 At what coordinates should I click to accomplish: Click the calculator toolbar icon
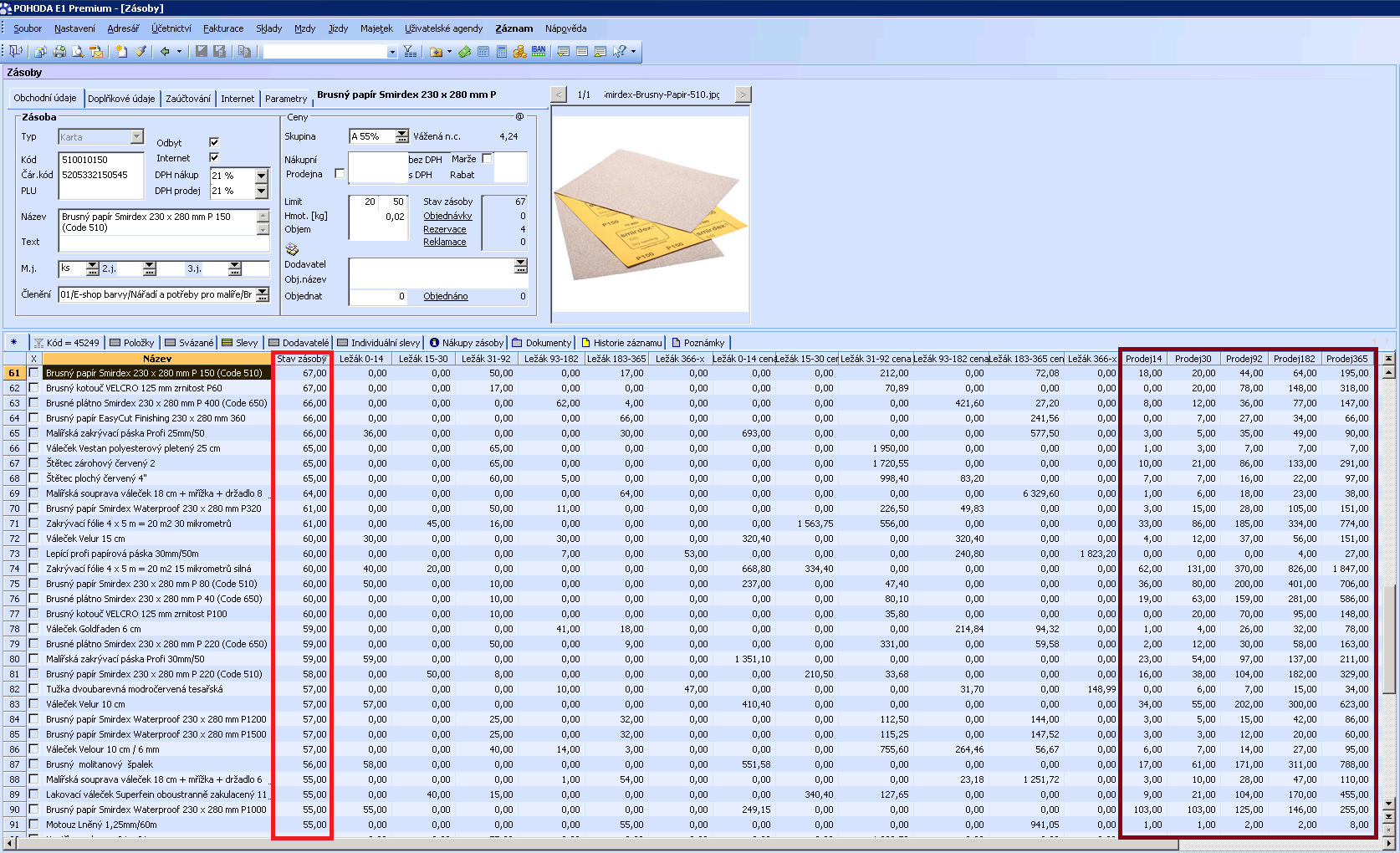(x=501, y=51)
